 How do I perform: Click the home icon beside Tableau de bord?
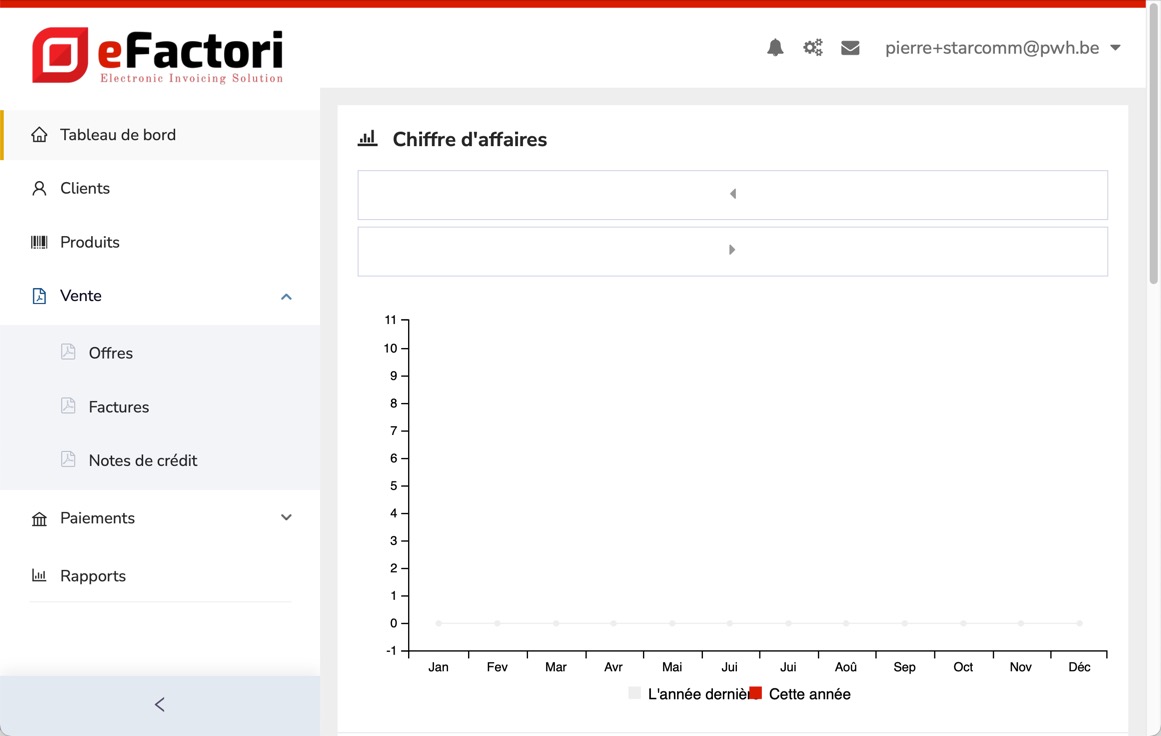point(39,135)
